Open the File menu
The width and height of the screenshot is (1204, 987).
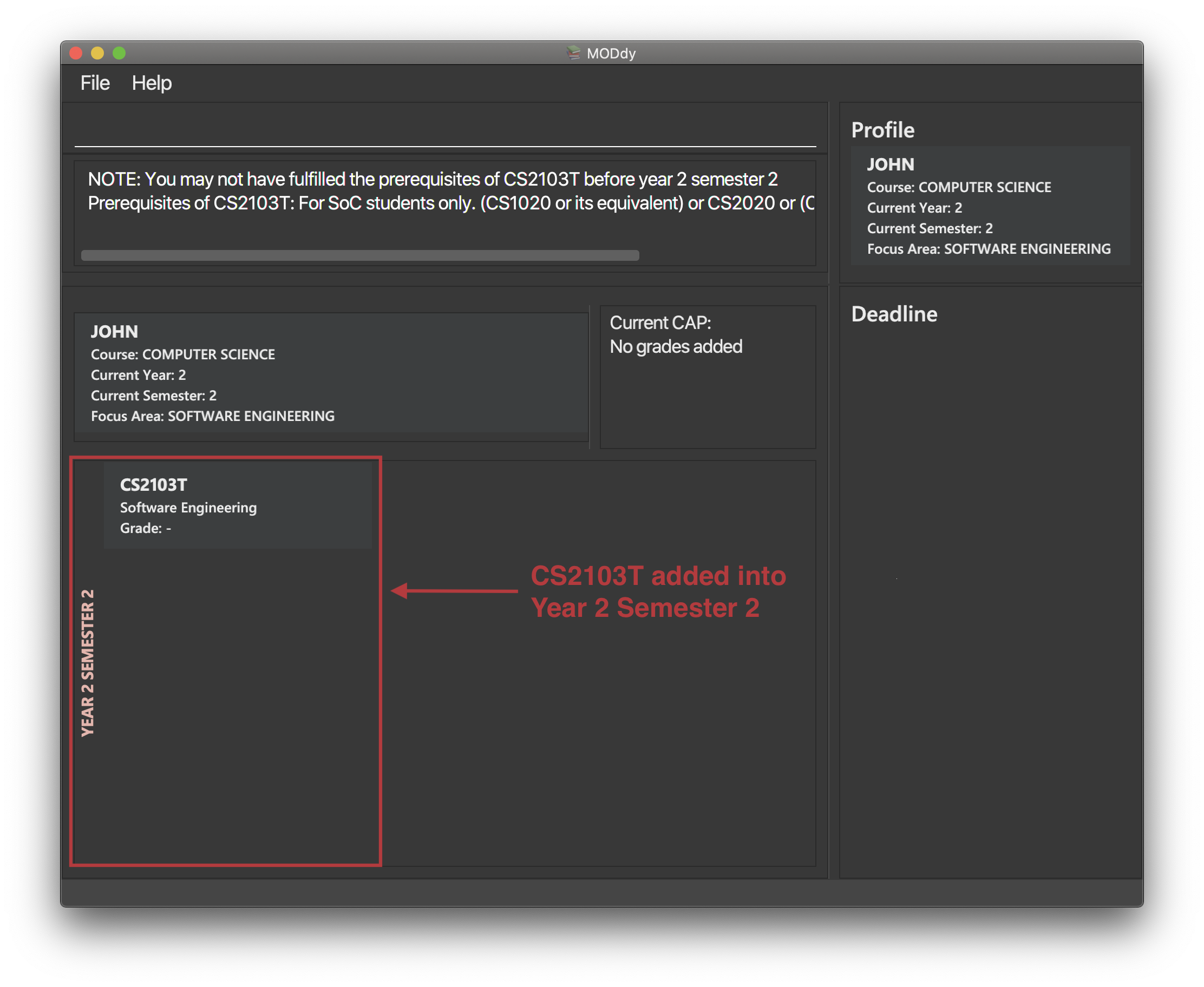click(x=95, y=83)
